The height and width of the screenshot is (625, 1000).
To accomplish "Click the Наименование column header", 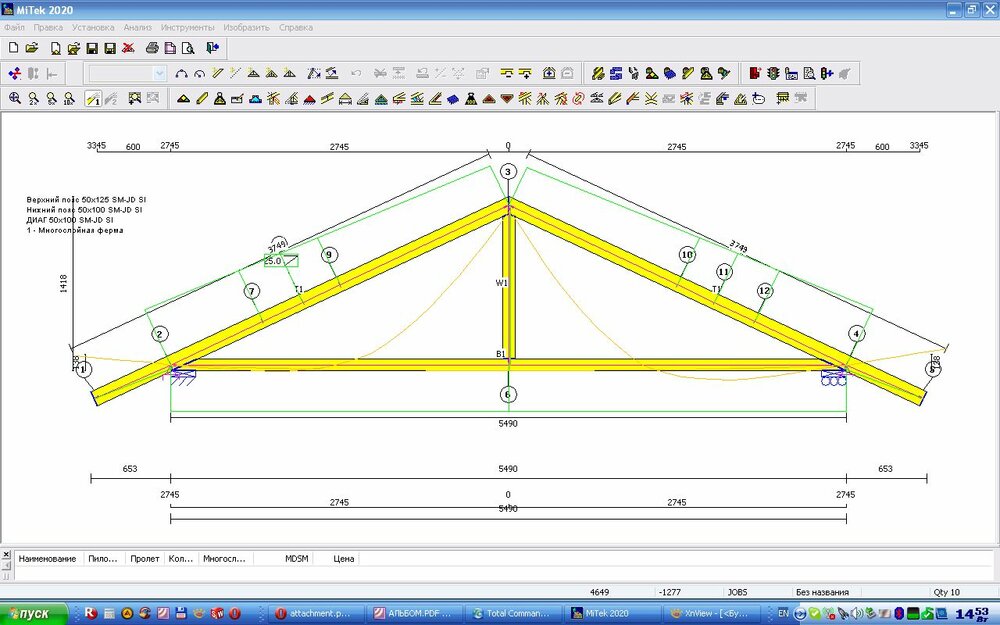I will point(47,559).
